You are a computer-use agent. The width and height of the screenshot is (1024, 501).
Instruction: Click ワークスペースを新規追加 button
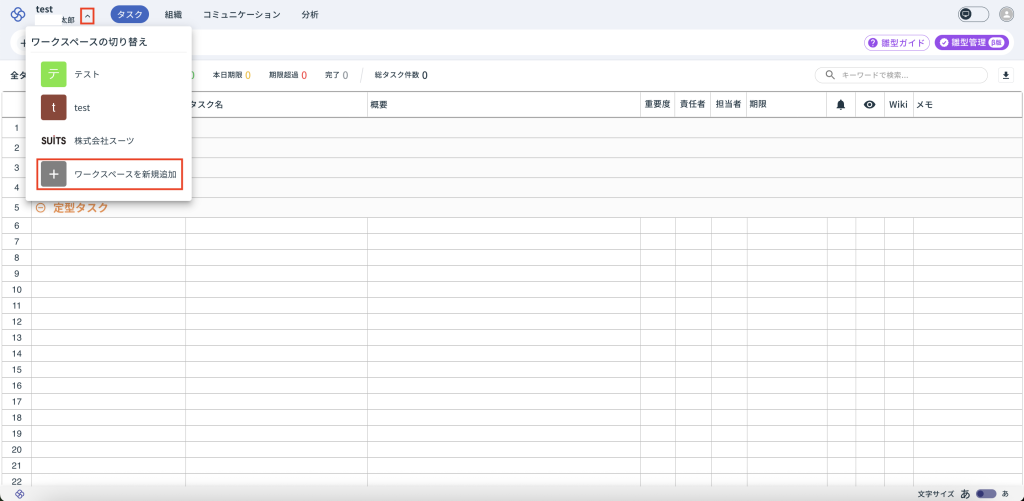click(110, 174)
